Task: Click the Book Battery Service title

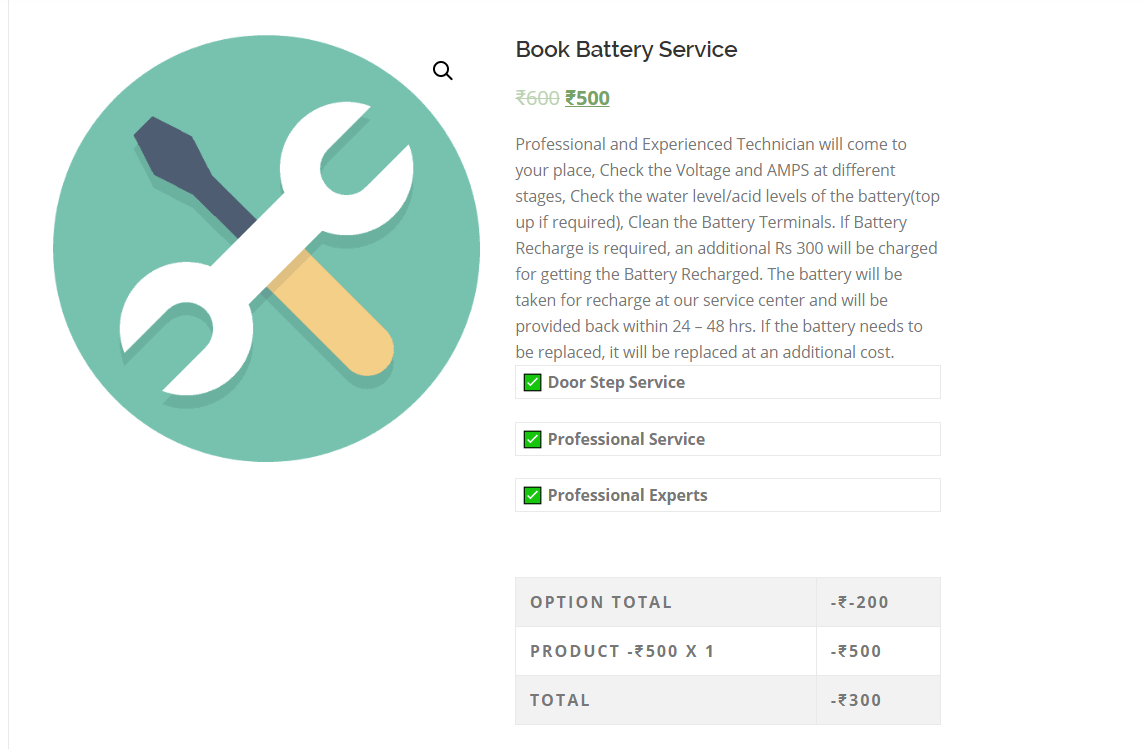Action: pyautogui.click(x=626, y=50)
